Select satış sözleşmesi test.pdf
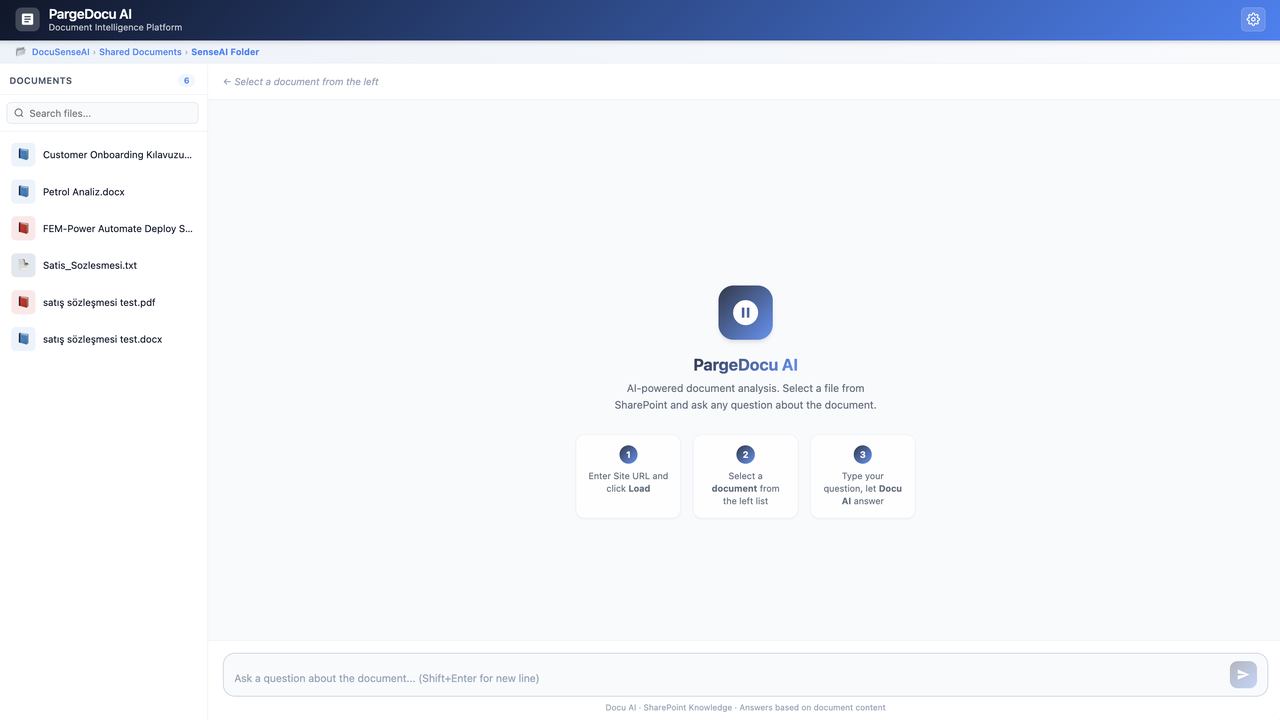Screen dimensions: 1280x720 click(104, 302)
